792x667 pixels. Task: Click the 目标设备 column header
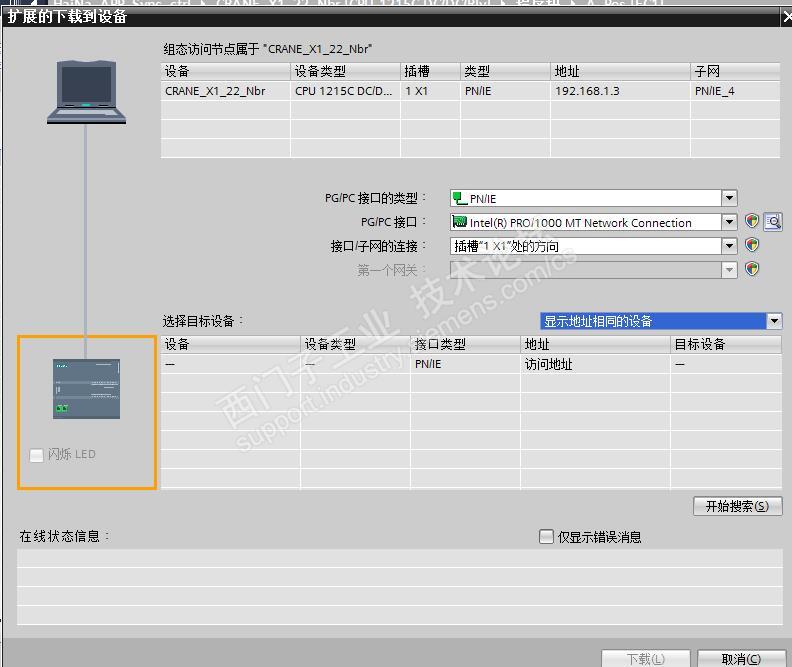(x=726, y=344)
